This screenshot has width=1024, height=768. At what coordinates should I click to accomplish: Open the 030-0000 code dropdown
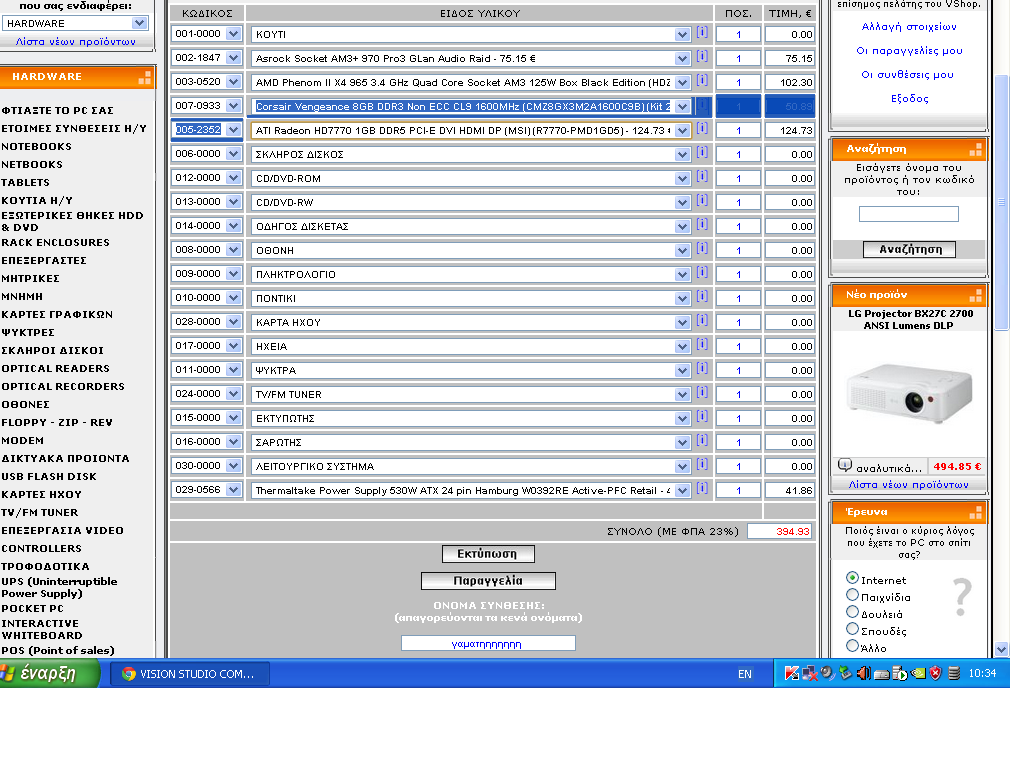click(x=233, y=466)
